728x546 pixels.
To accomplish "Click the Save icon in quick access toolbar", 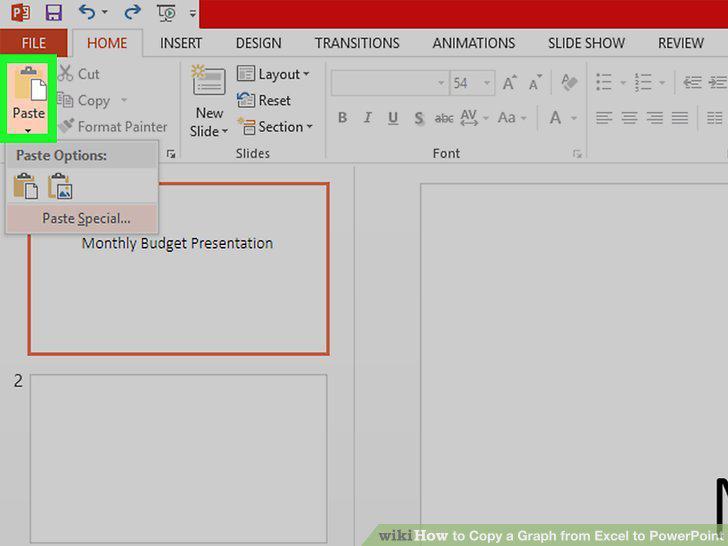I will [53, 12].
